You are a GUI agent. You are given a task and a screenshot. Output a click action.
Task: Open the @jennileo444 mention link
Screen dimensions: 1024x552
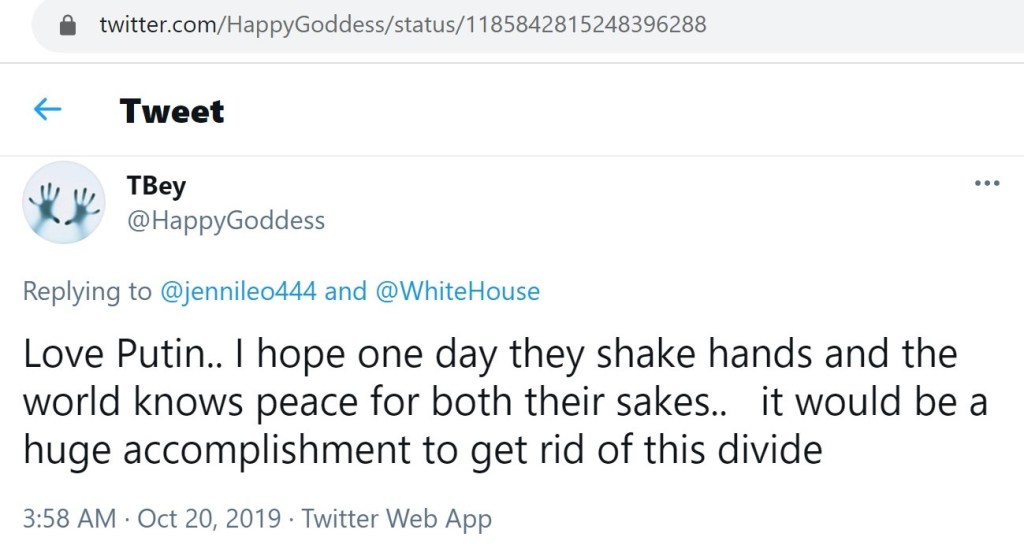tap(238, 292)
